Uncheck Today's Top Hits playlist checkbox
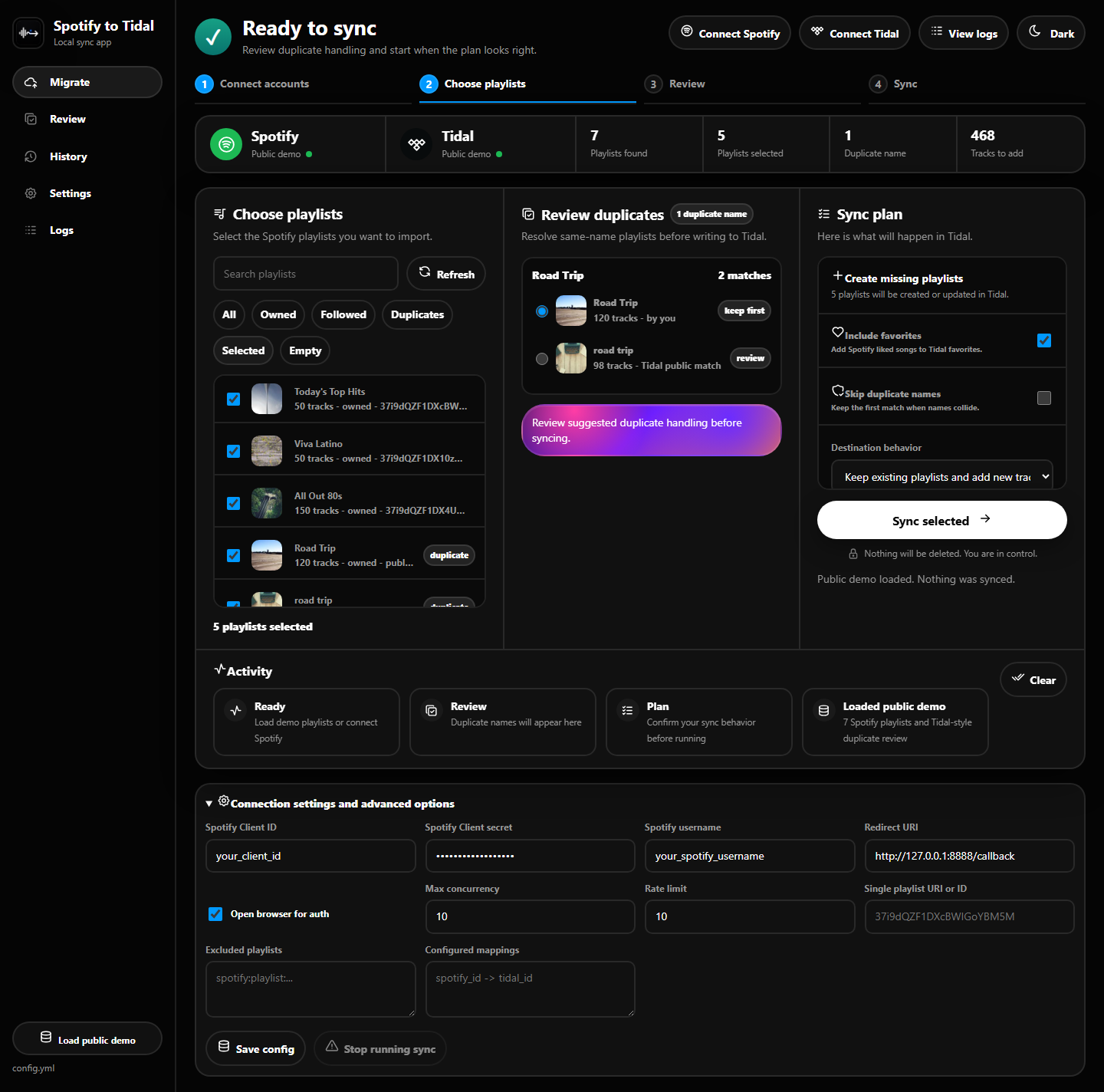The image size is (1104, 1092). click(x=234, y=399)
